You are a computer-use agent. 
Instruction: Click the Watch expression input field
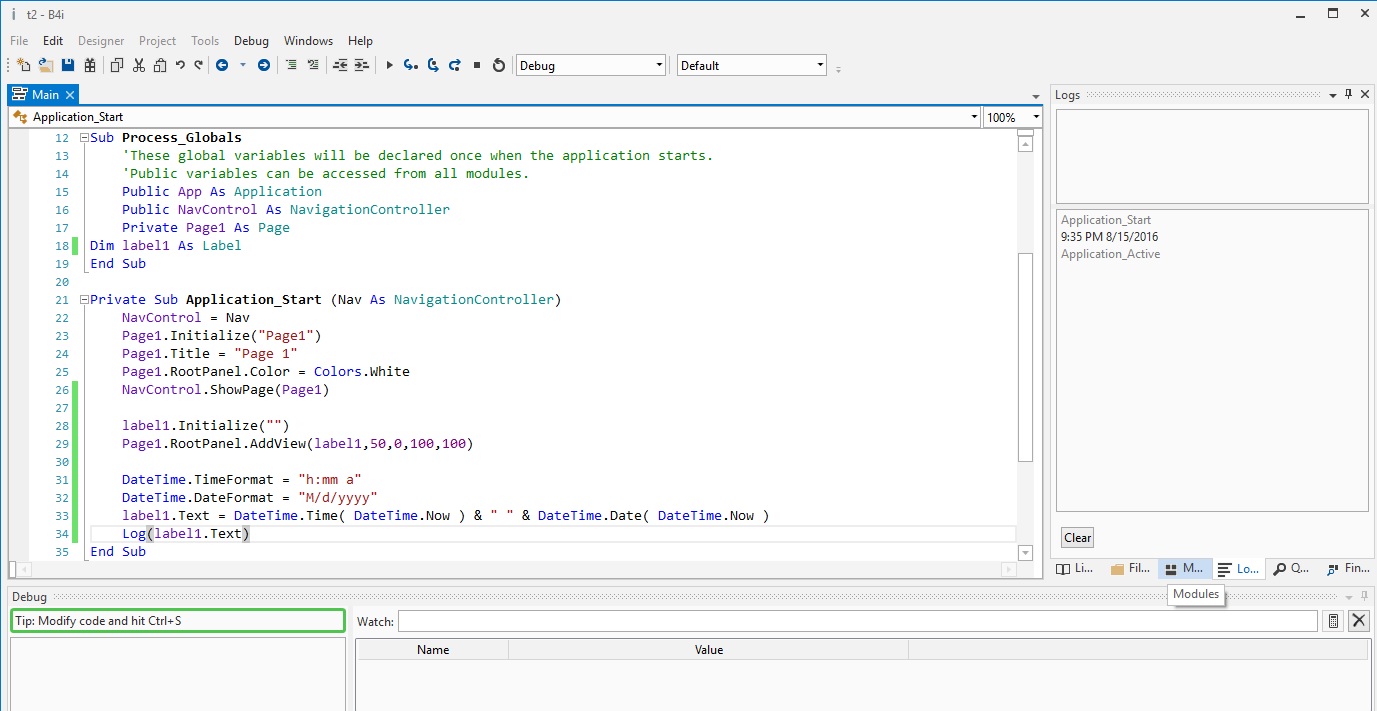(857, 622)
